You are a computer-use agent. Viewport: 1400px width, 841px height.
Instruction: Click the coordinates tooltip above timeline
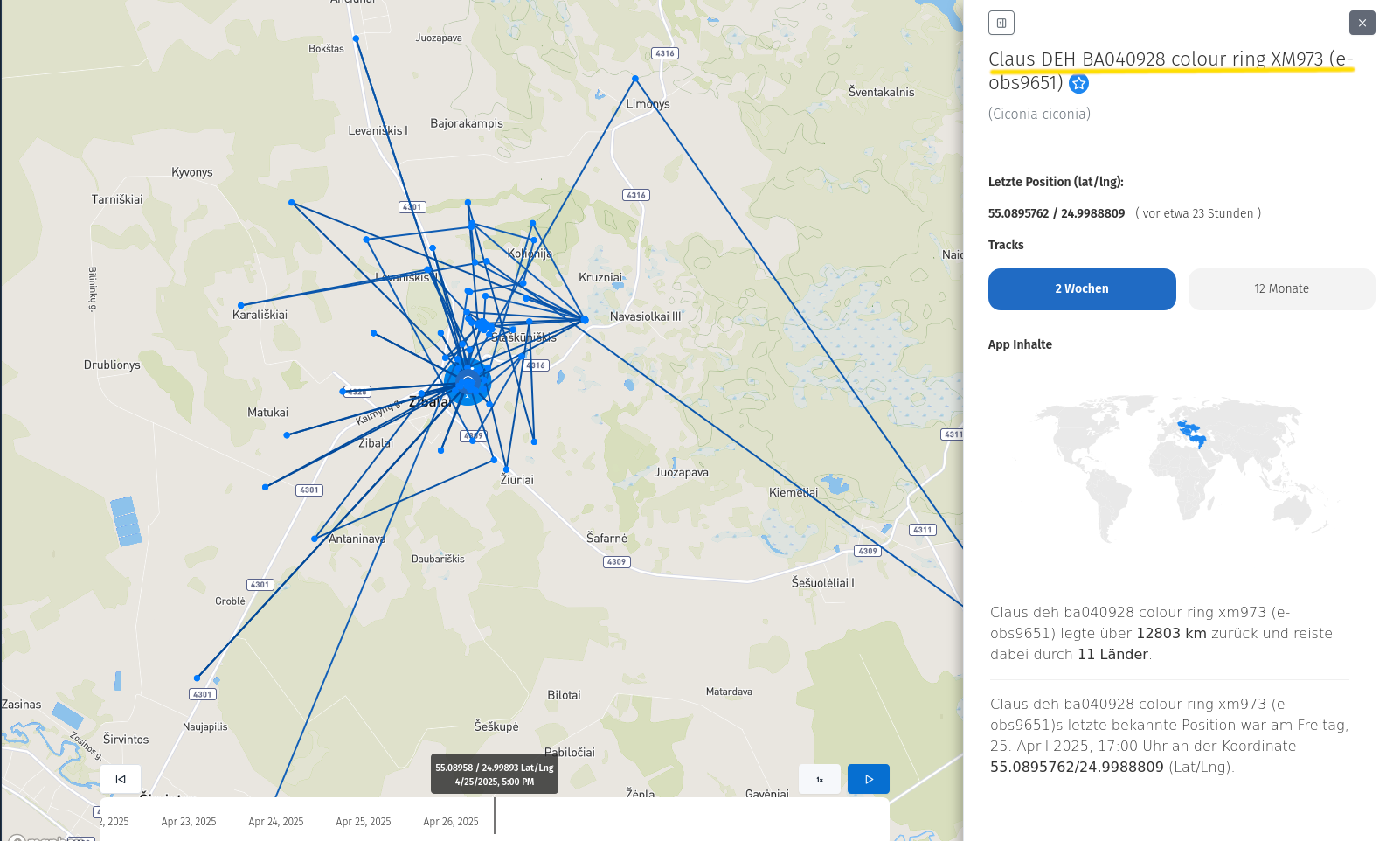(494, 775)
